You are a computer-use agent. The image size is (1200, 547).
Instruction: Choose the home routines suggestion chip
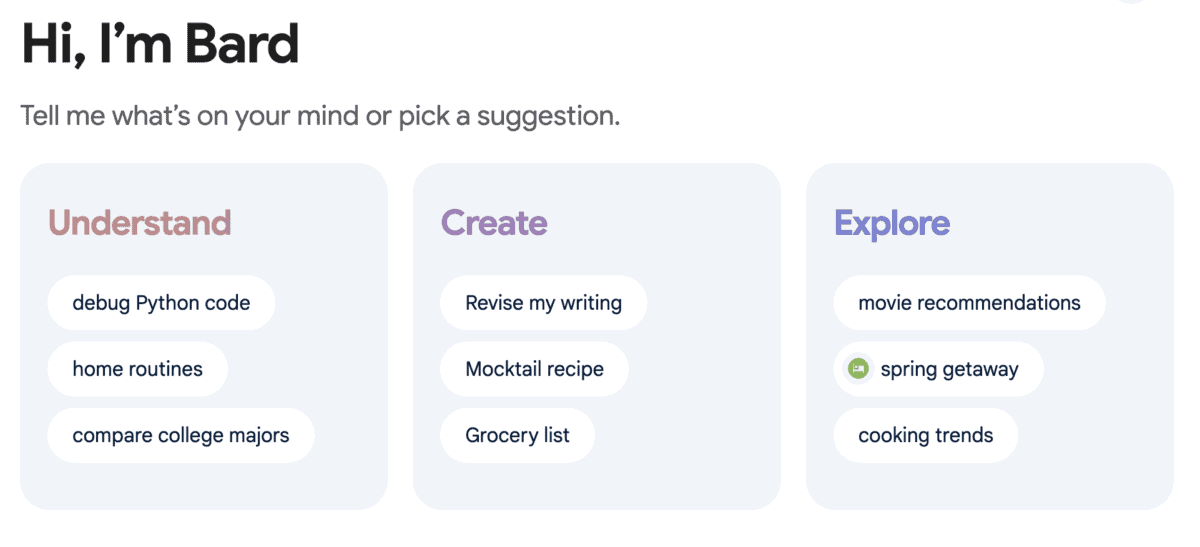click(x=137, y=369)
